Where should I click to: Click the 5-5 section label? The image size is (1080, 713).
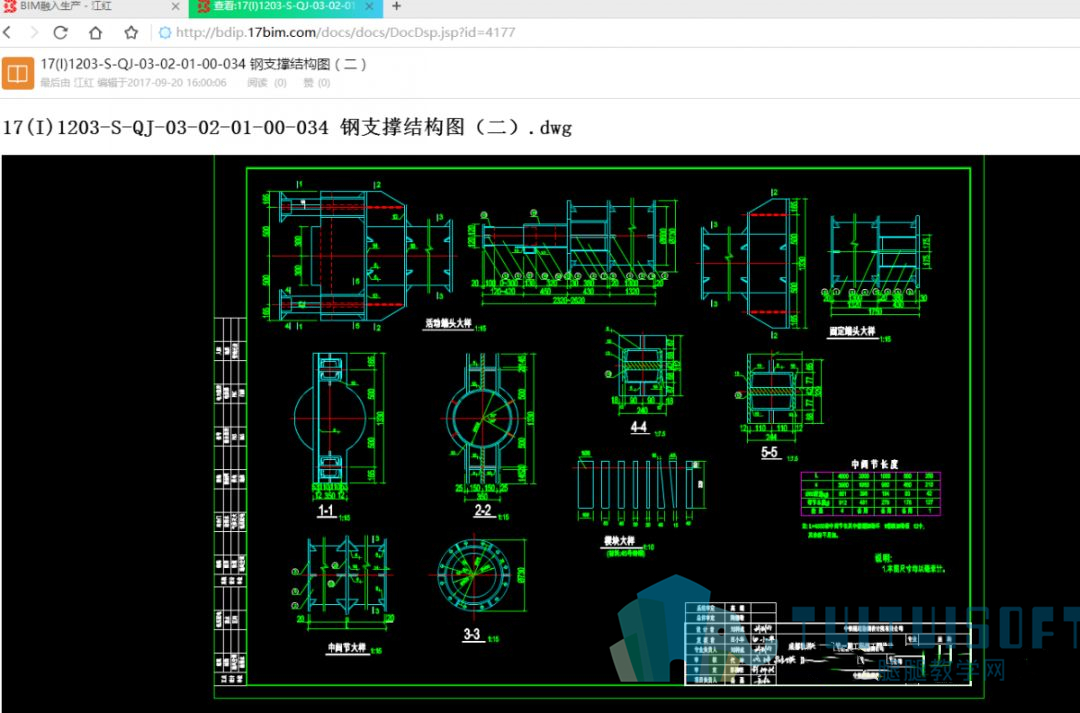click(x=769, y=452)
